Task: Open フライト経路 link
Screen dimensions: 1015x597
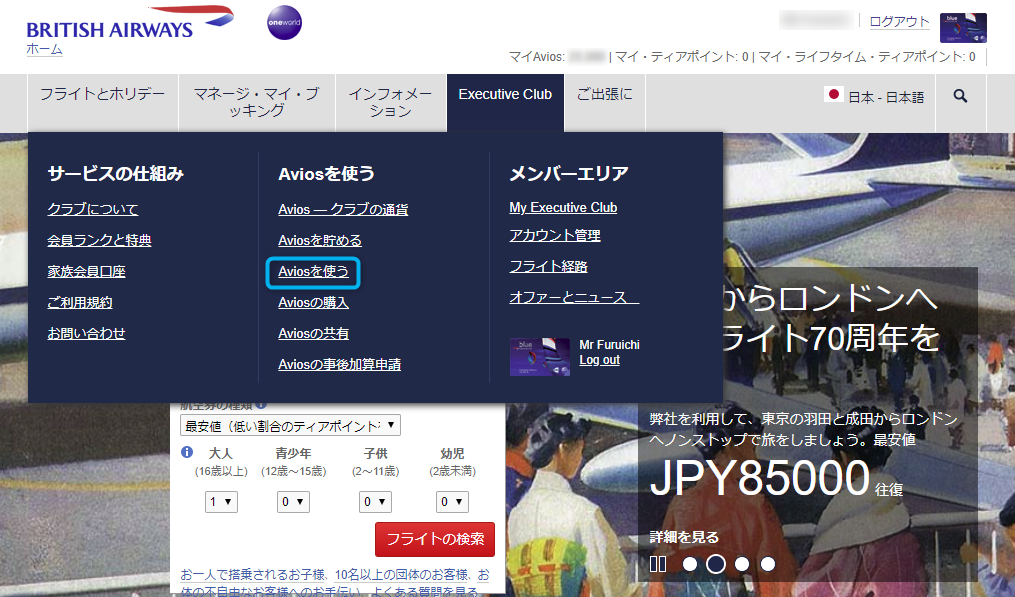Action: pyautogui.click(x=548, y=266)
